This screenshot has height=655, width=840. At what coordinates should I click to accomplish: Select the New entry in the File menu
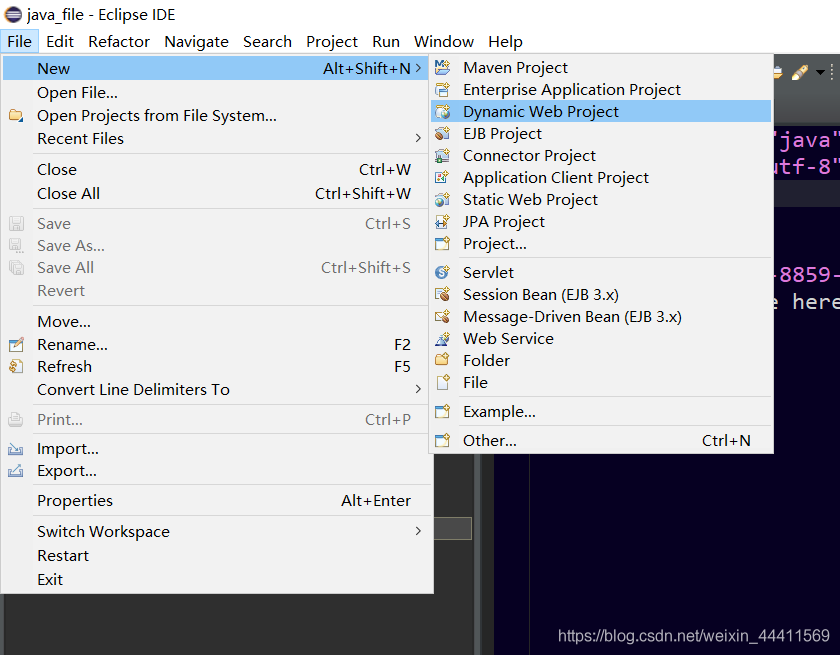click(217, 69)
